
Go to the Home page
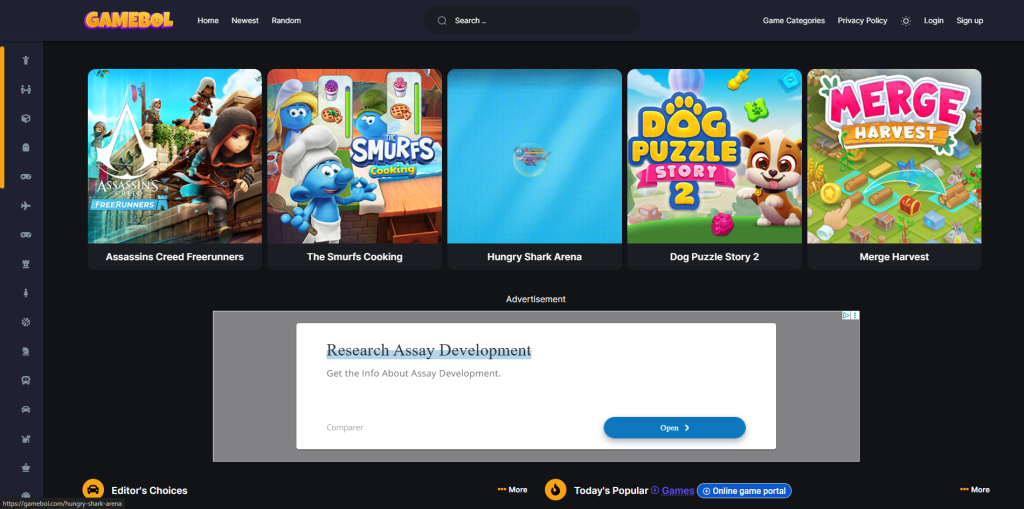coord(208,20)
